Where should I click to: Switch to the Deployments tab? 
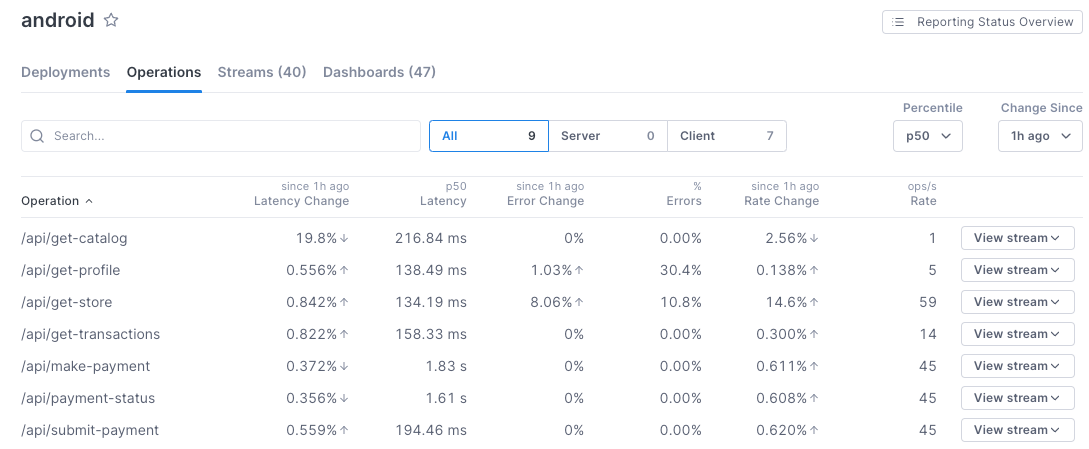coord(65,72)
